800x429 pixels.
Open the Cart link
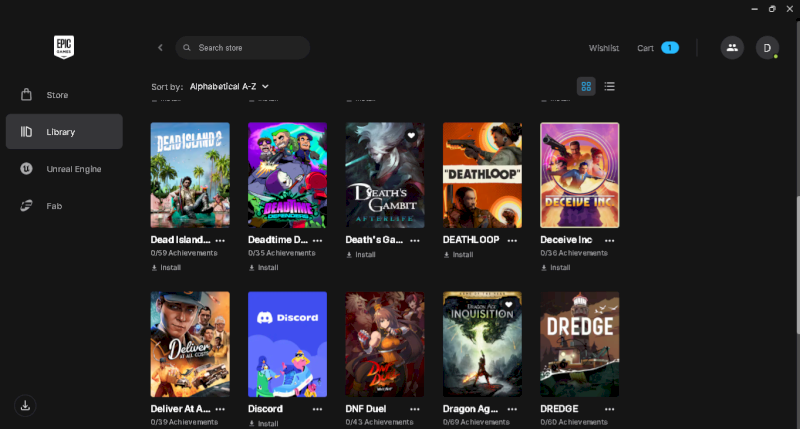click(645, 48)
